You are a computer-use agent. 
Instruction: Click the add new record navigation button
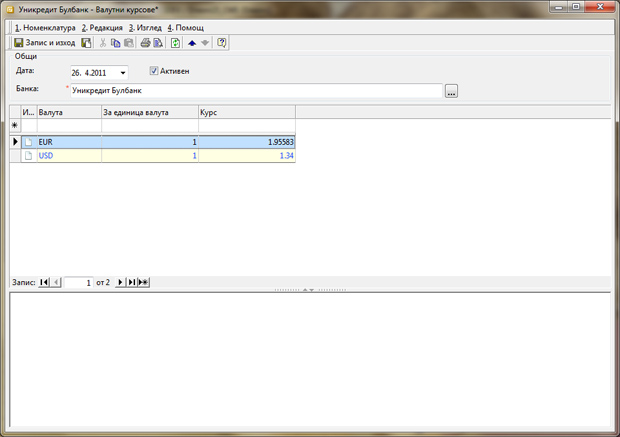tap(144, 282)
